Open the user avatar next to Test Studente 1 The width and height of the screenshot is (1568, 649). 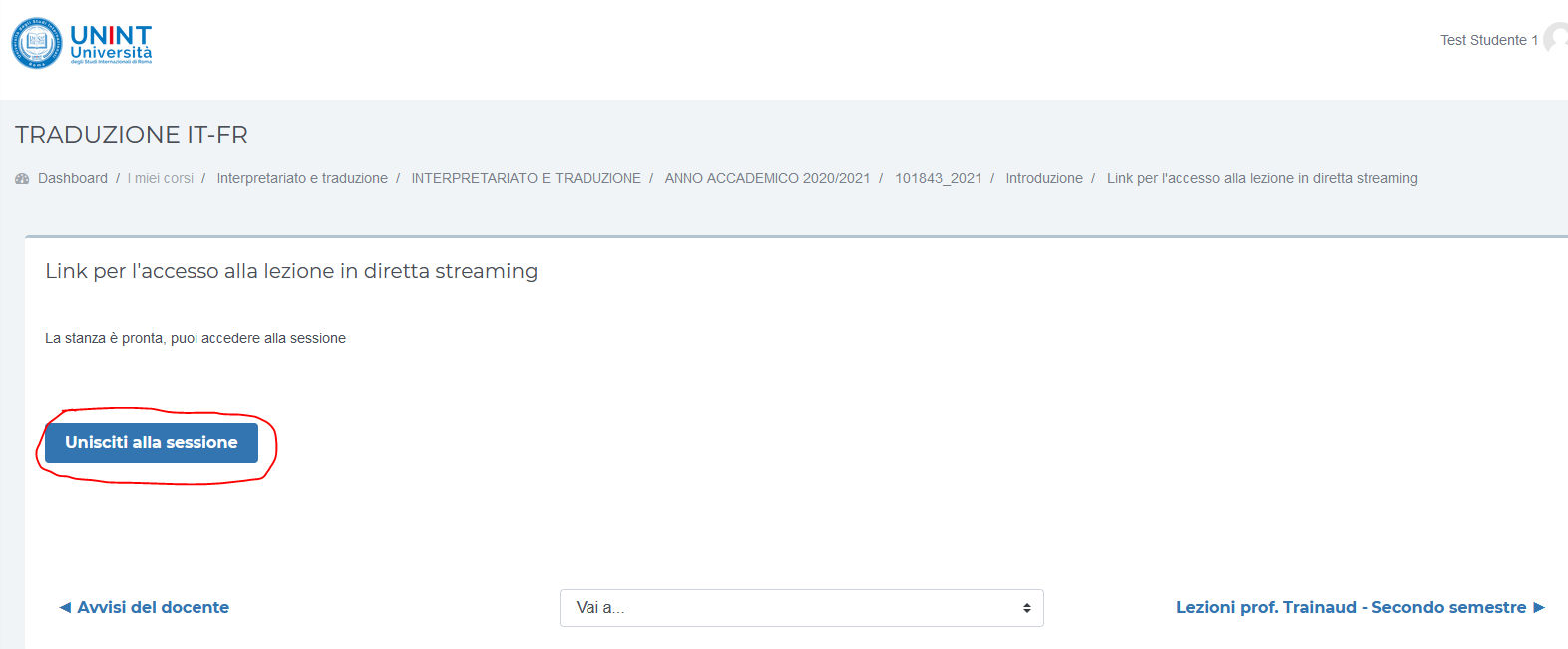(1556, 40)
